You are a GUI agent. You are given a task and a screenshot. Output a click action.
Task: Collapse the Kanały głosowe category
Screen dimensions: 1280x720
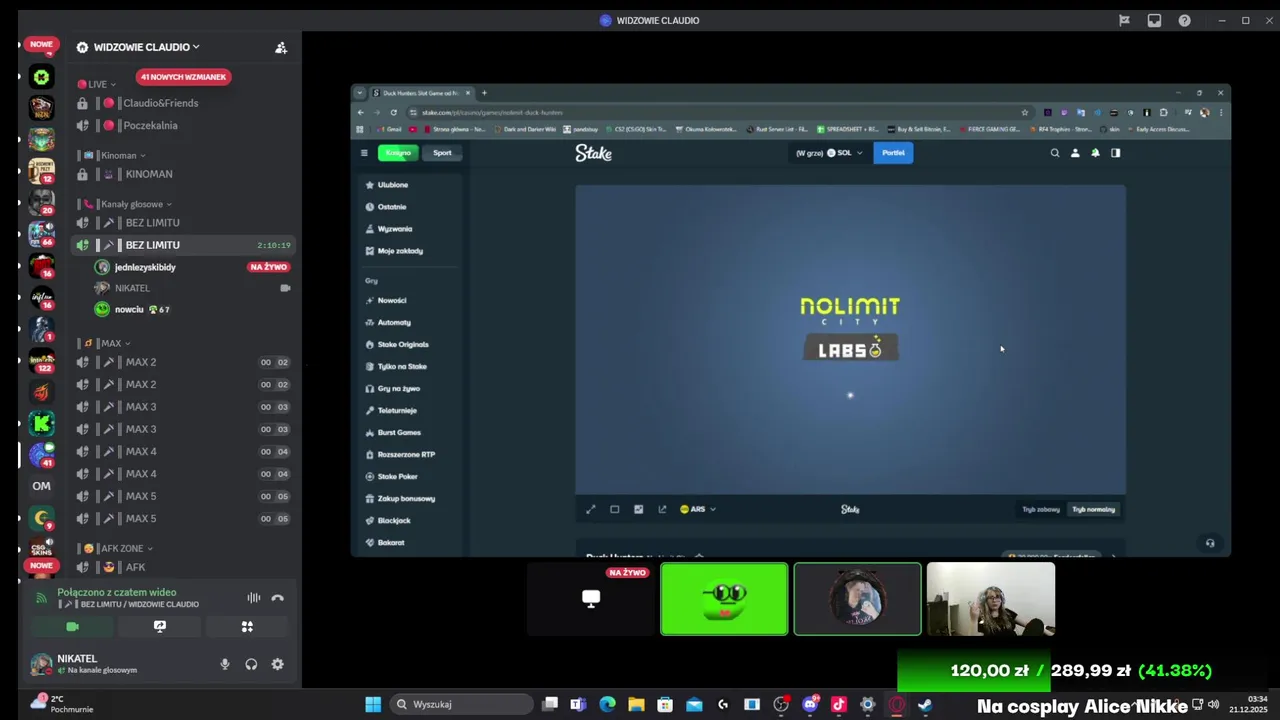point(134,204)
